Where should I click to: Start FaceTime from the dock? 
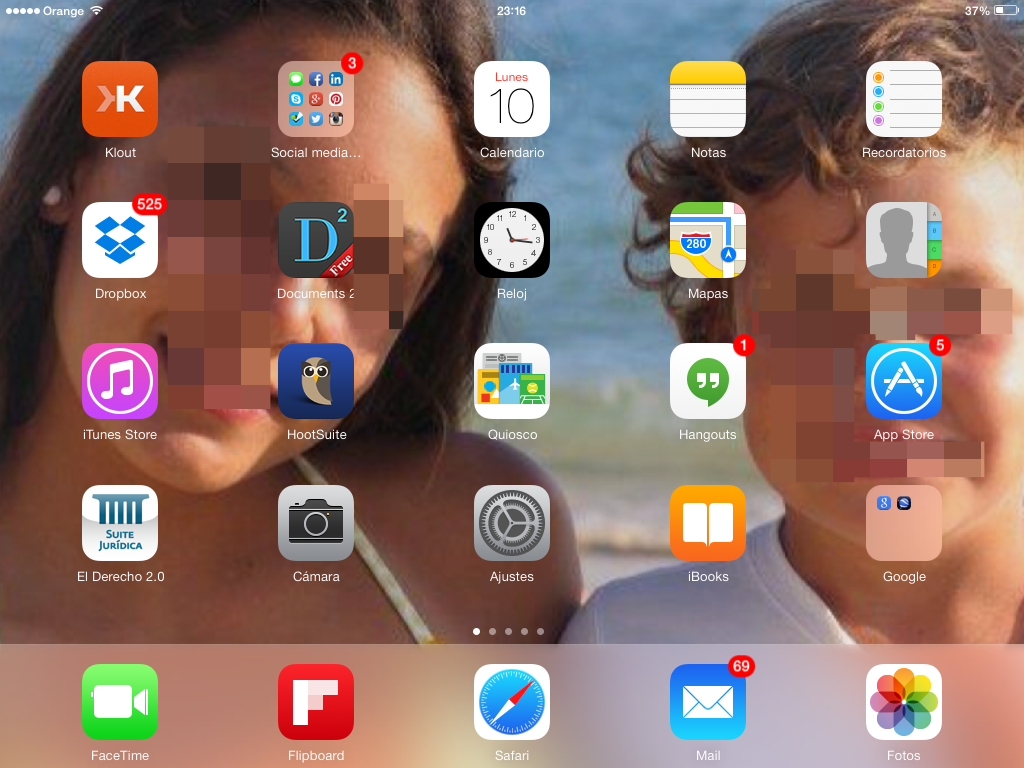point(120,703)
